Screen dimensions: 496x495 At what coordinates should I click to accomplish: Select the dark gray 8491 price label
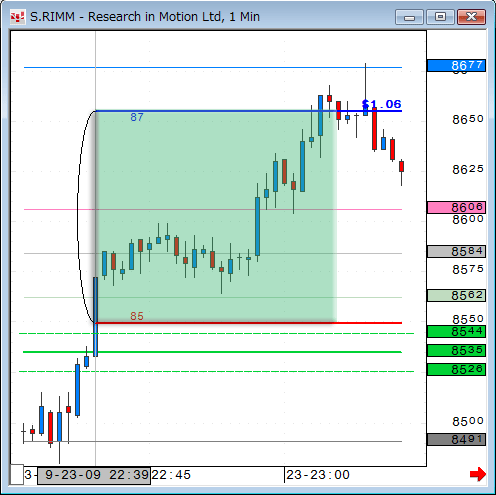(x=456, y=439)
